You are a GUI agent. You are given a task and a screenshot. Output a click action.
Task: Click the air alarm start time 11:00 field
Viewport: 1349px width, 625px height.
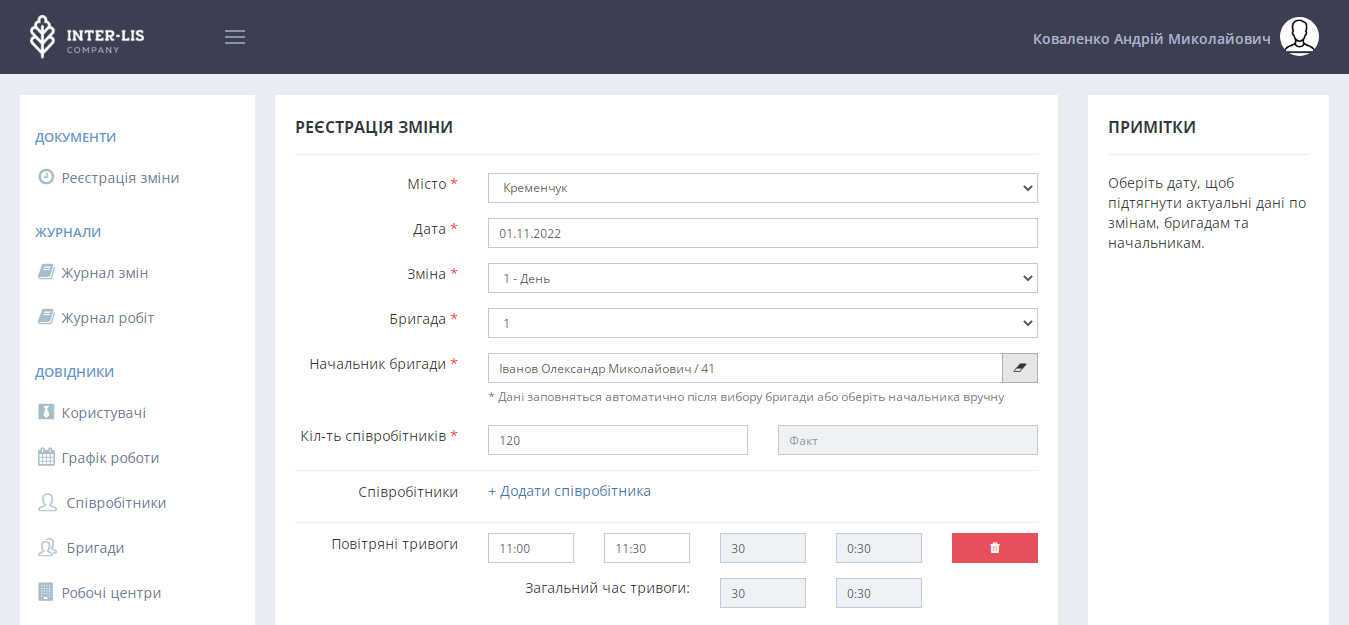(x=530, y=548)
